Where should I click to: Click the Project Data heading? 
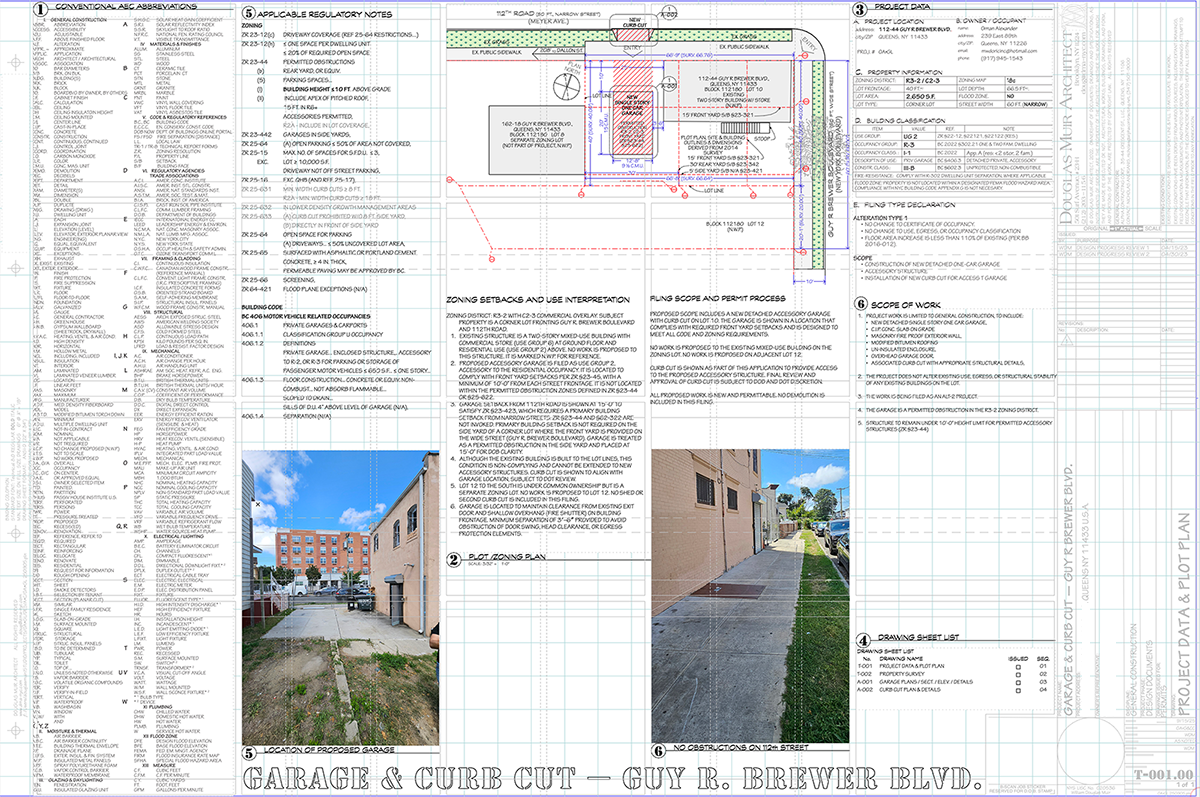(x=902, y=9)
